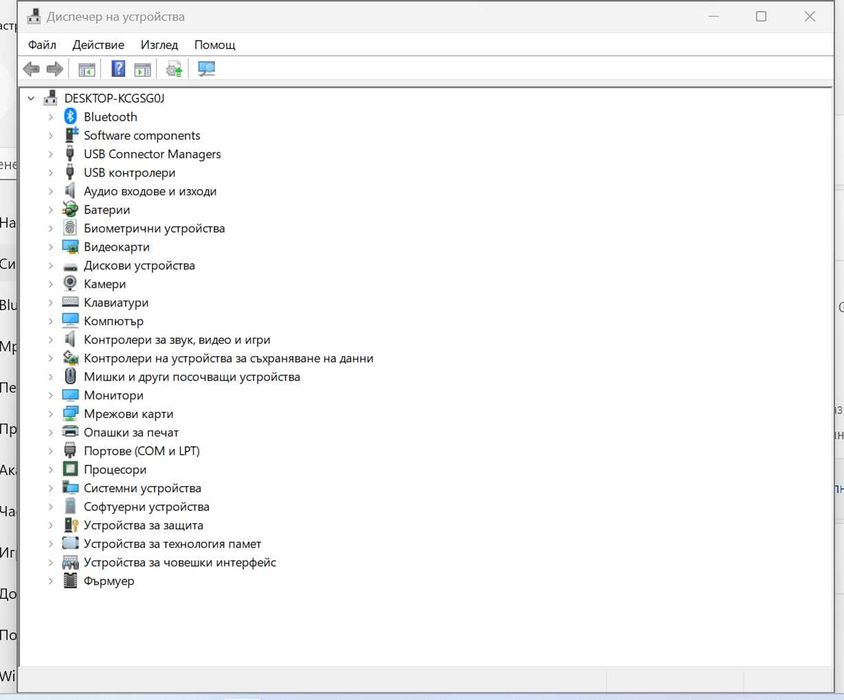Expand Контролери на устройства за съхраняване arrow
844x700 pixels.
click(x=51, y=358)
